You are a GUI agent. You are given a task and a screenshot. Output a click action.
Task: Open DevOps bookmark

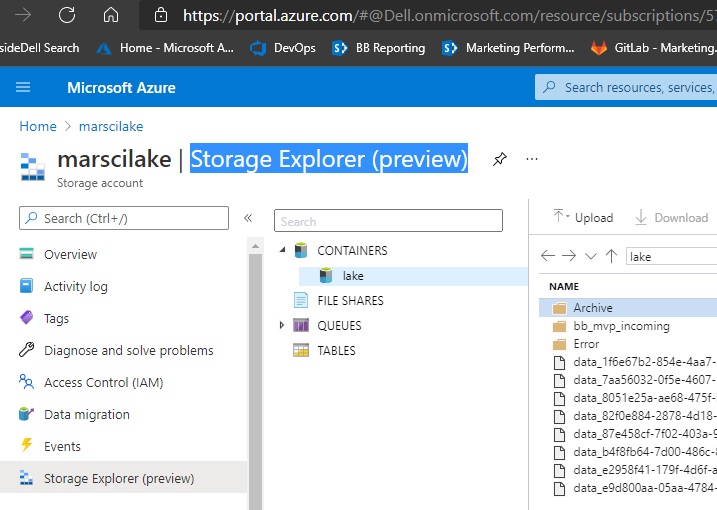[283, 48]
